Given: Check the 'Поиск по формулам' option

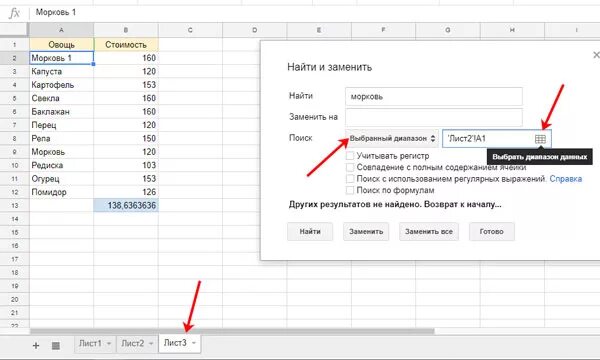Looking at the screenshot, I should [x=350, y=190].
